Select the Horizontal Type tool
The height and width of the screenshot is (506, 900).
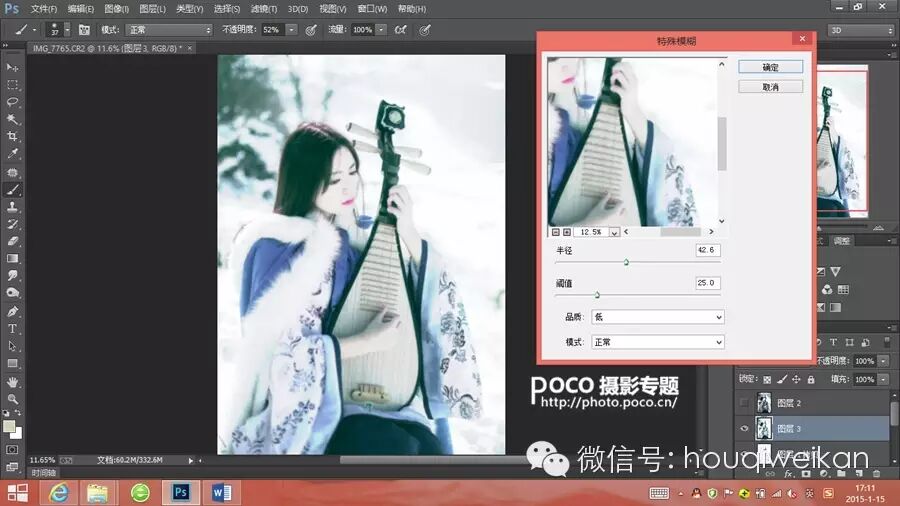coord(12,329)
